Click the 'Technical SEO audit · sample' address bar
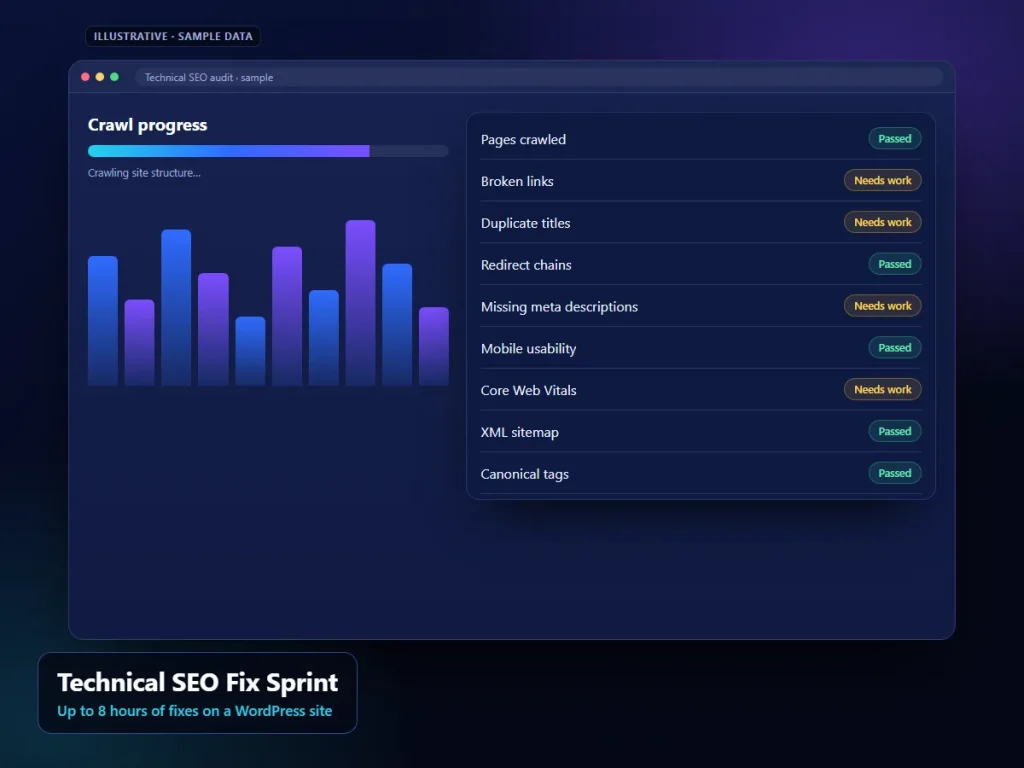The width and height of the screenshot is (1024, 768). click(x=539, y=77)
